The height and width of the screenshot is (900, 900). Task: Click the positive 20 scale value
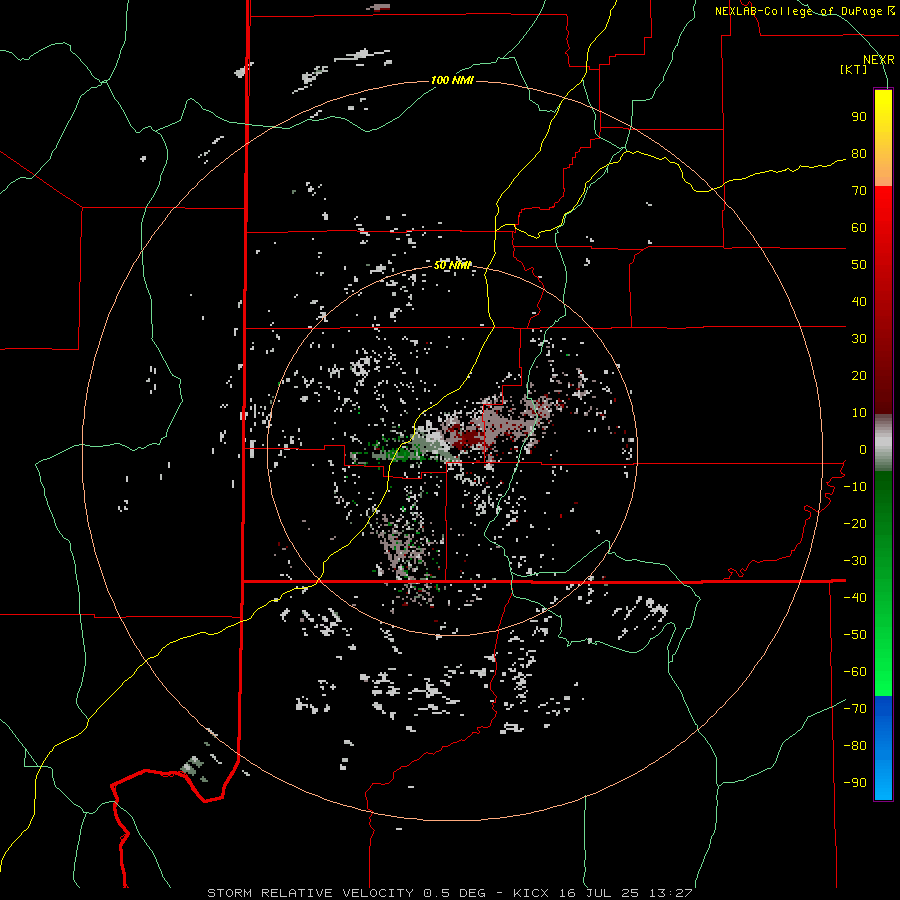pos(859,376)
